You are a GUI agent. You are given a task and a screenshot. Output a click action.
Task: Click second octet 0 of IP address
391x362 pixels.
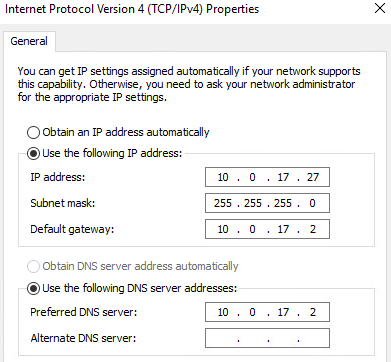(x=252, y=177)
